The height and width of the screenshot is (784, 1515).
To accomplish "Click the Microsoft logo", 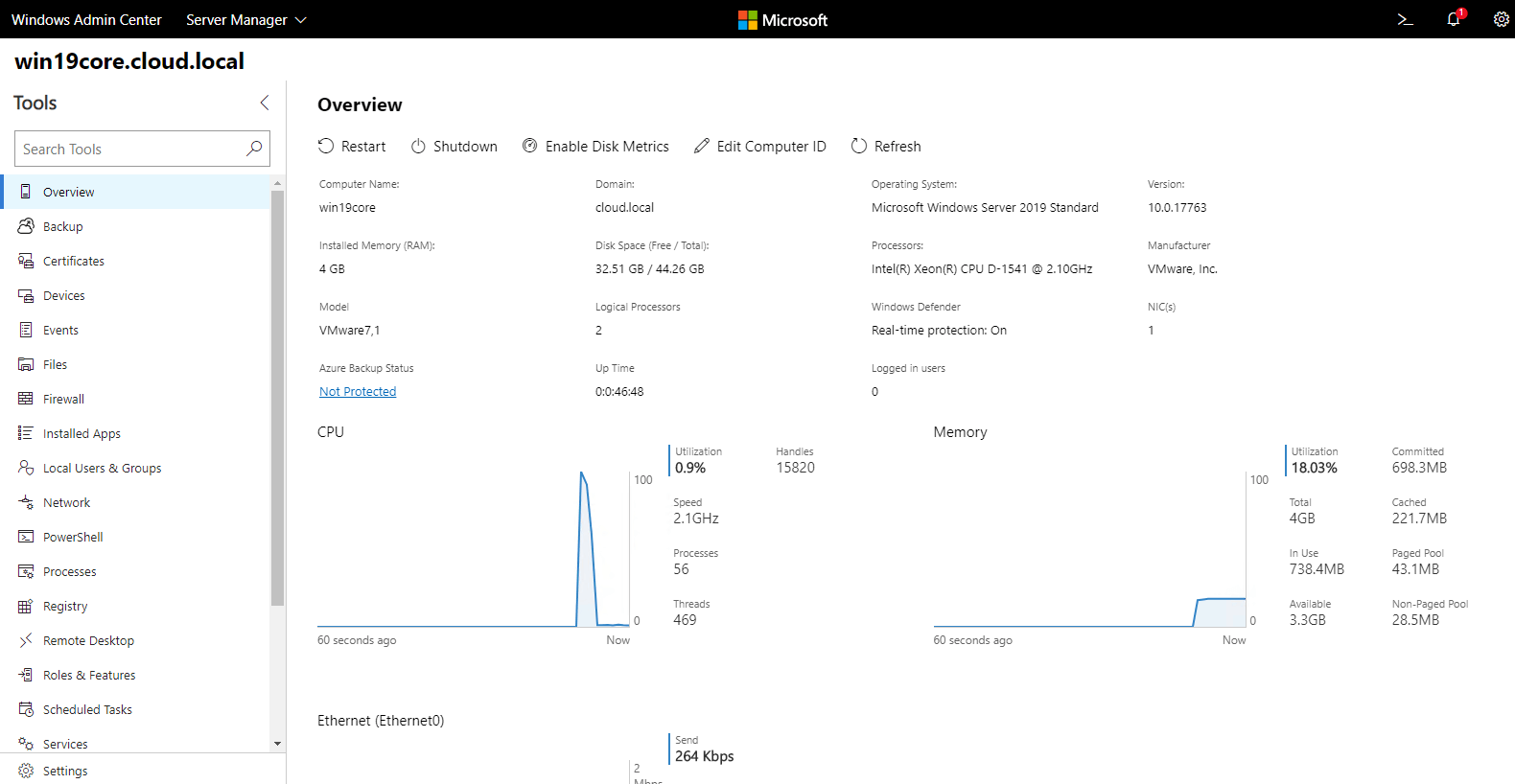I will 782,19.
